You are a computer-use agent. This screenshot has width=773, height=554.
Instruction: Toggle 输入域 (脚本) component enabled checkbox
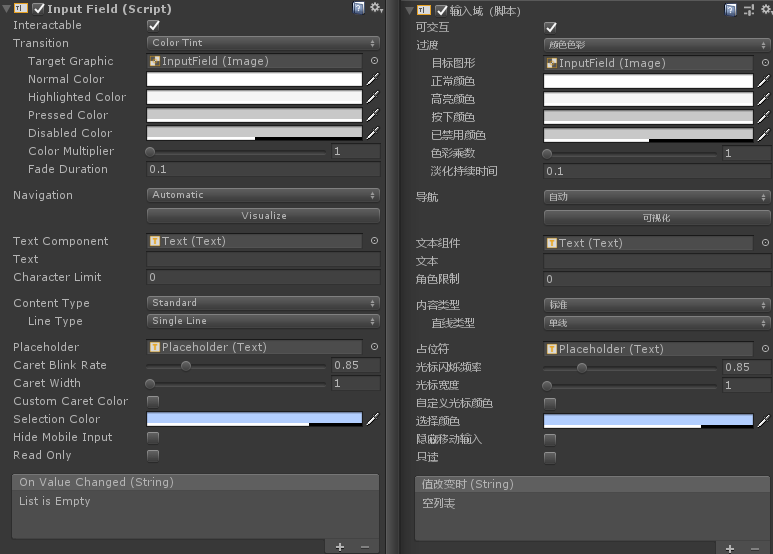pos(442,10)
